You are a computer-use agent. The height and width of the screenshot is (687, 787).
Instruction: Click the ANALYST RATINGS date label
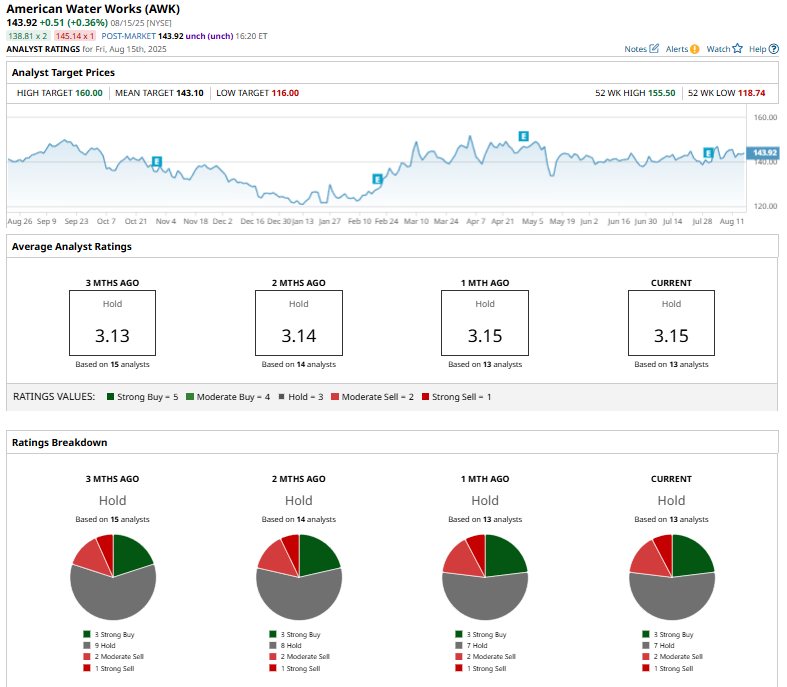[x=86, y=49]
